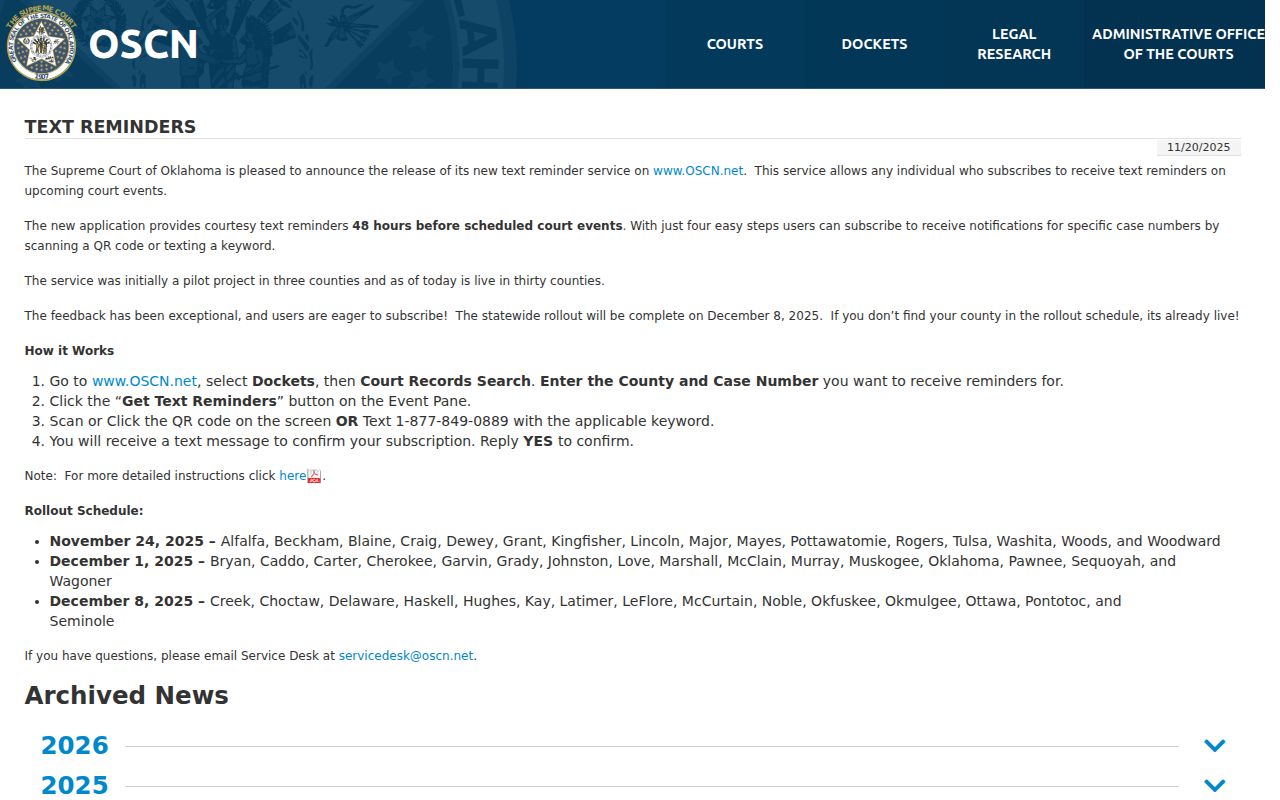Click the 11/20/2025 date badge
Viewport: 1280px width, 800px height.
(1198, 147)
